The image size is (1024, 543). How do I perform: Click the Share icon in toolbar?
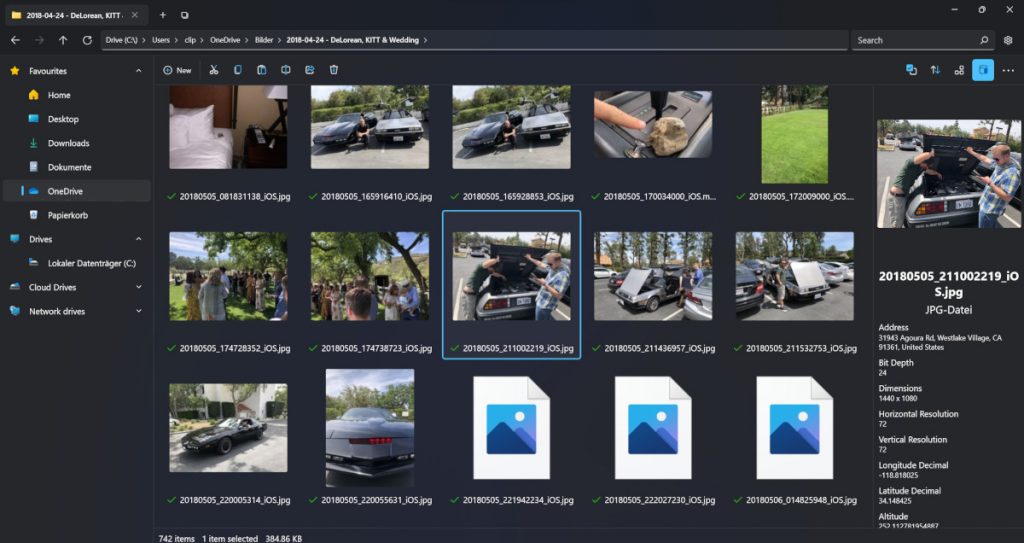(x=310, y=70)
